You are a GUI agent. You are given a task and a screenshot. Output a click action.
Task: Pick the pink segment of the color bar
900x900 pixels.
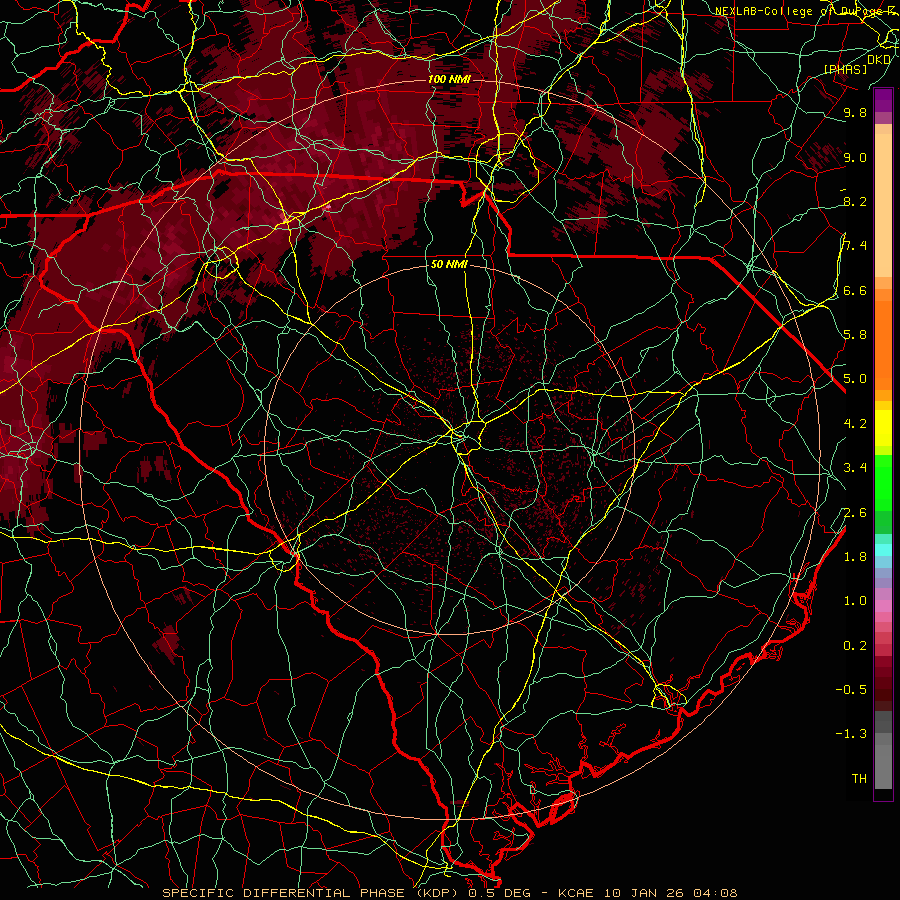tap(883, 606)
